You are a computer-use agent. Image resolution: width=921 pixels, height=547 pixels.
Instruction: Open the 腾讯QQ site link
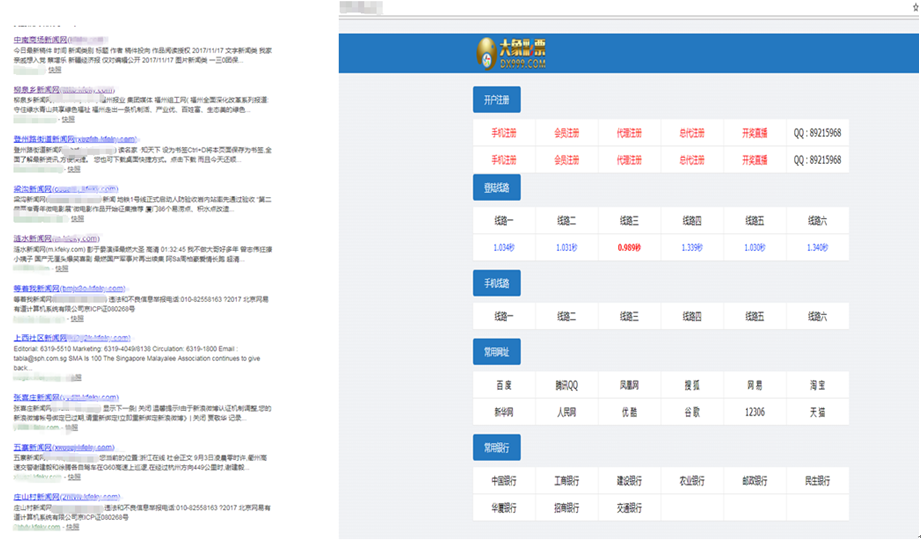coord(567,385)
